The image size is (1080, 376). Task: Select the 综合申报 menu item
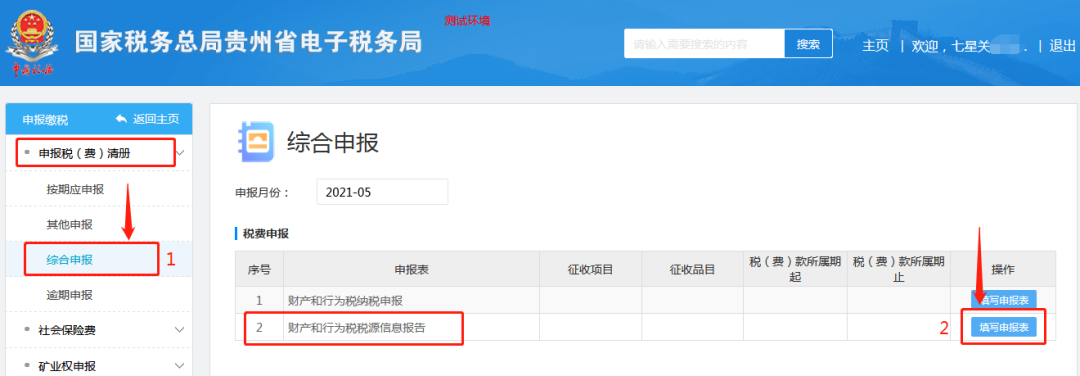tap(70, 260)
